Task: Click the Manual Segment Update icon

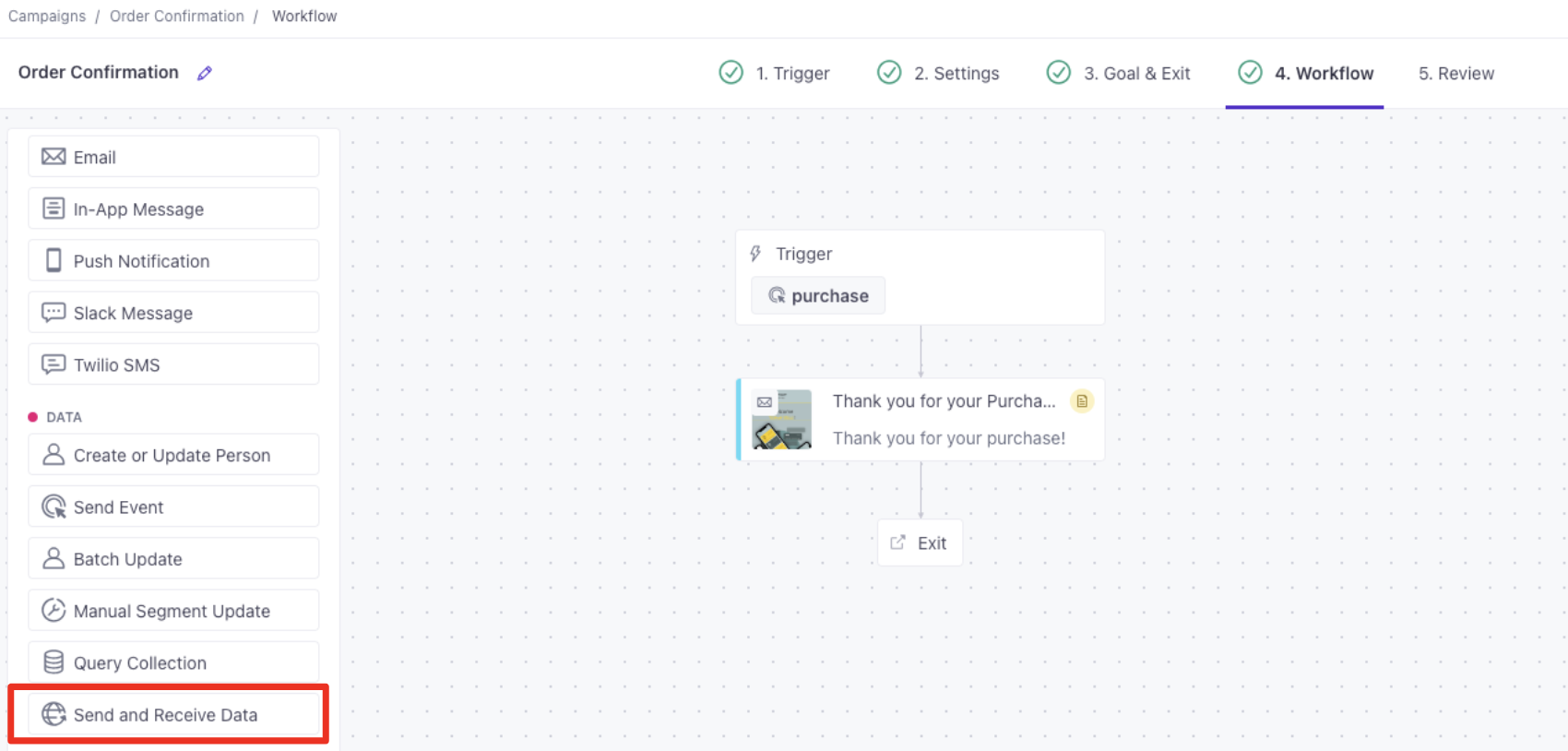Action: [53, 611]
